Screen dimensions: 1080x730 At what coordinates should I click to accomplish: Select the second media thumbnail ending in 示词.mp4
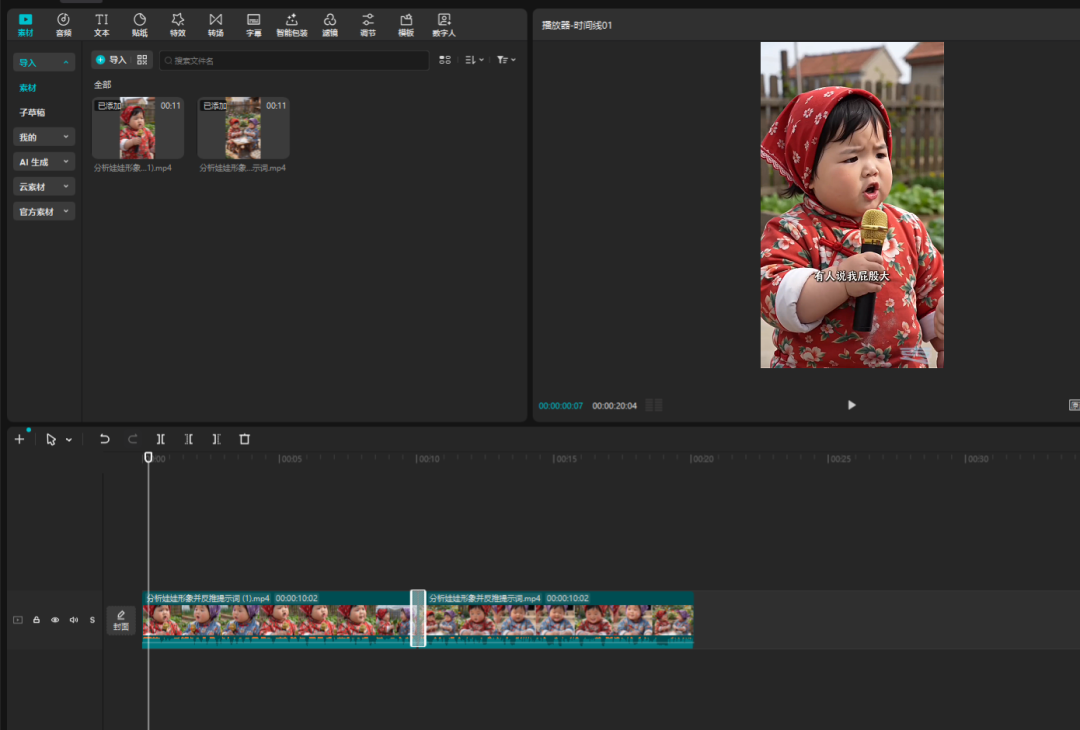[243, 128]
